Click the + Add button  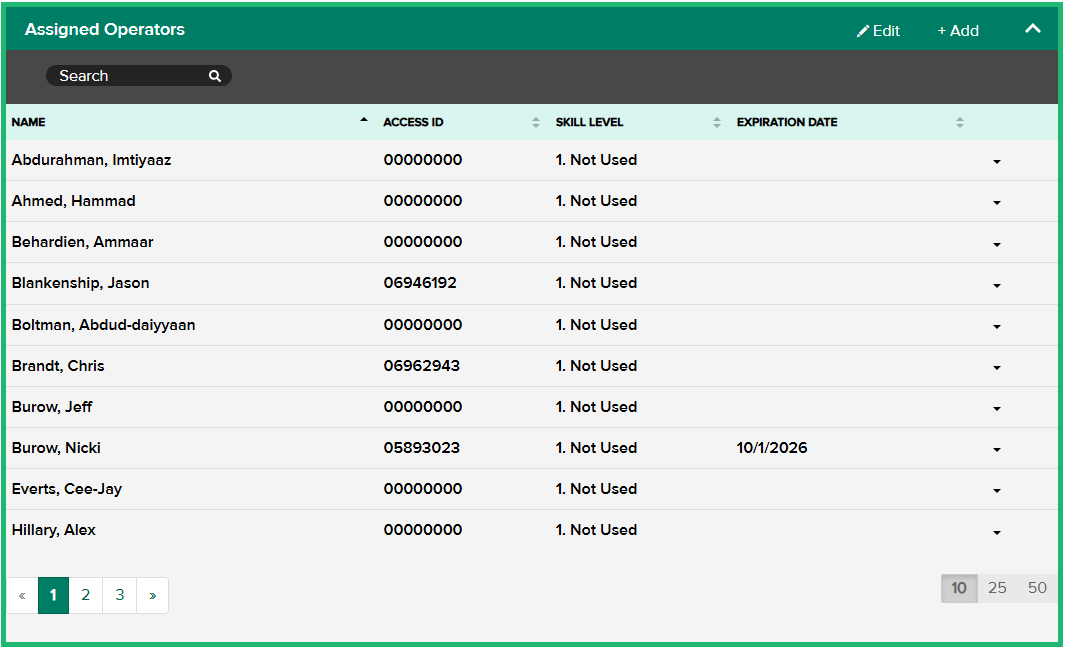[x=957, y=31]
